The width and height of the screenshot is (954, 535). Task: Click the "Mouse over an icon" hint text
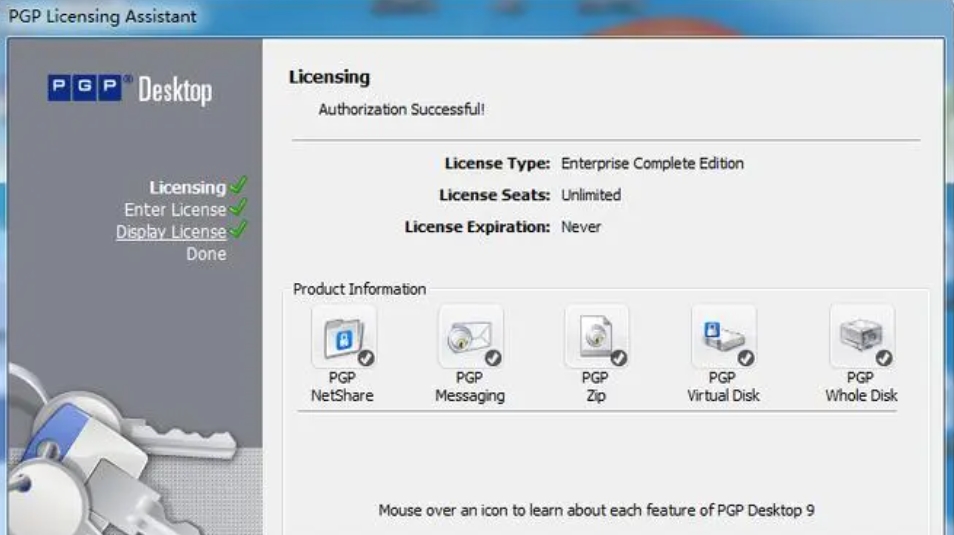click(596, 510)
